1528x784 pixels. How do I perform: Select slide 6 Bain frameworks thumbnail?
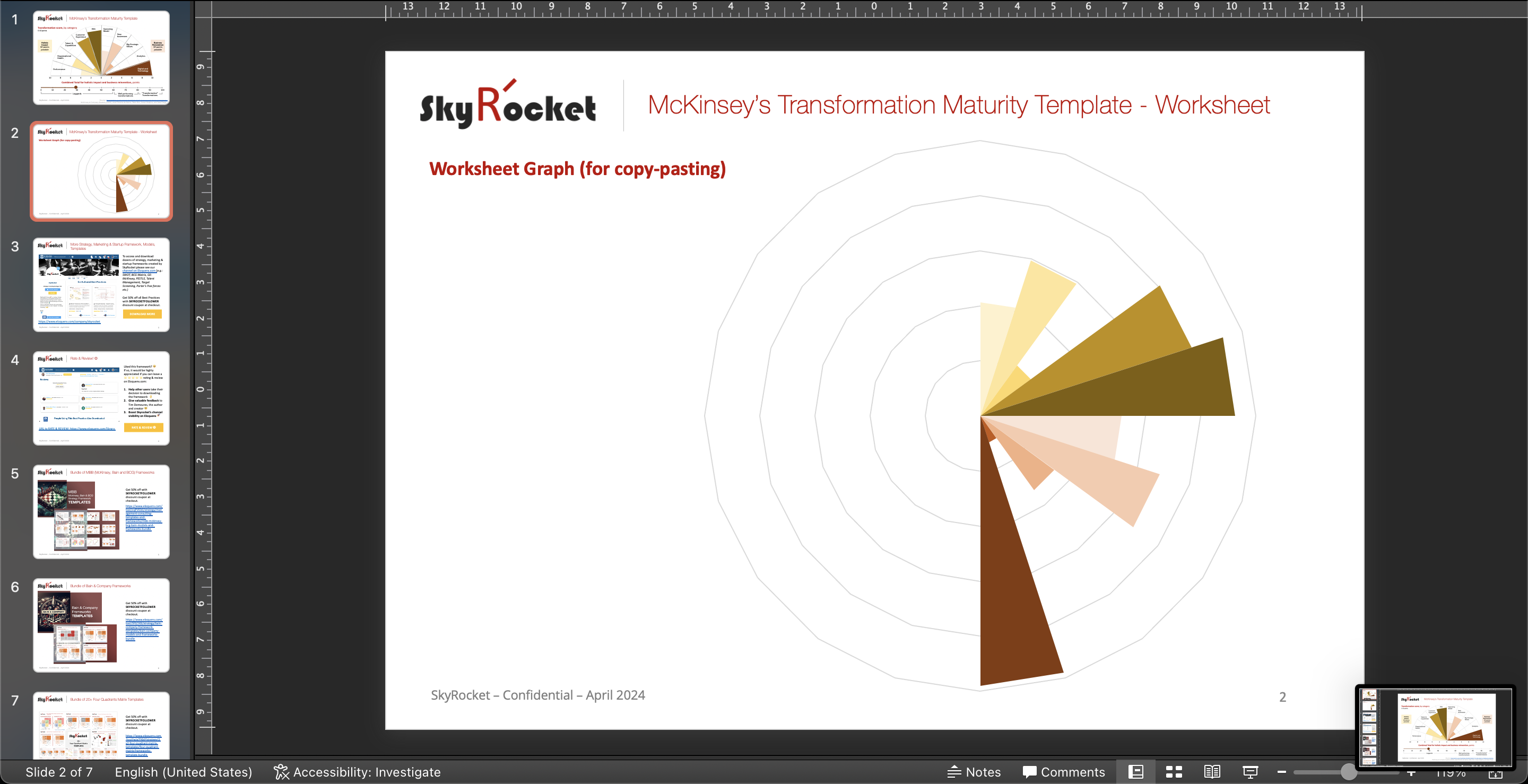(101, 625)
